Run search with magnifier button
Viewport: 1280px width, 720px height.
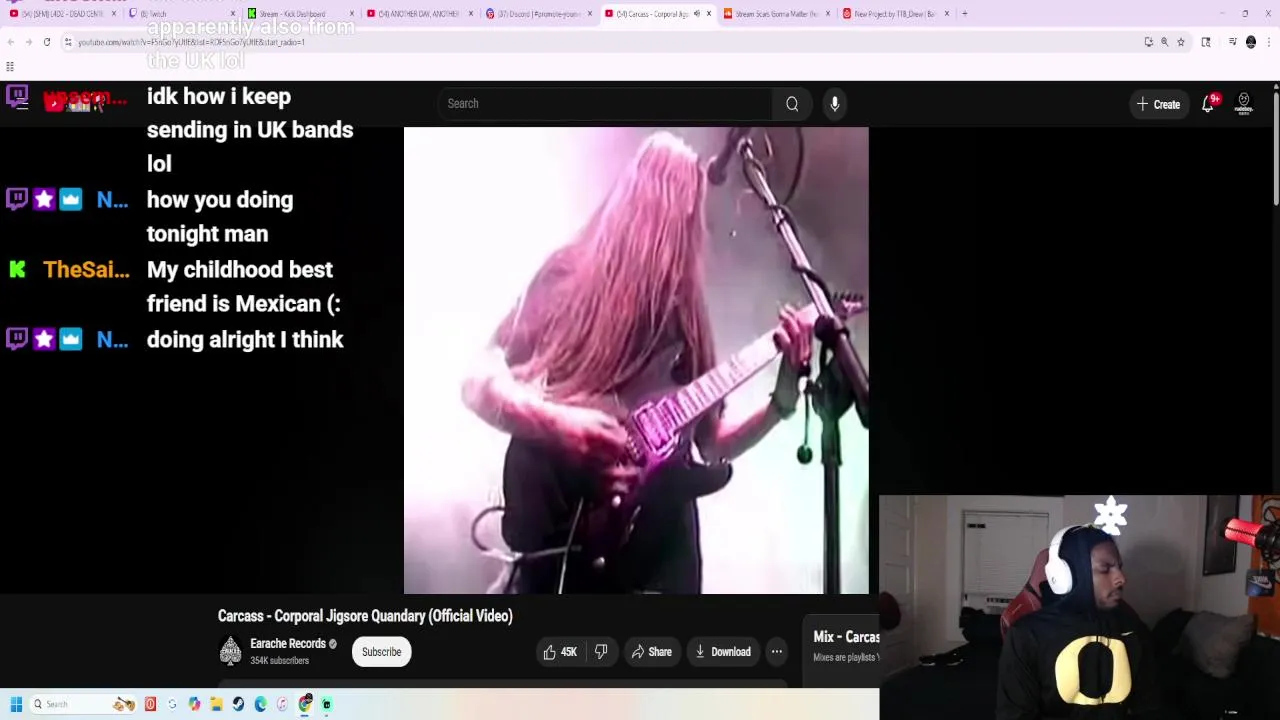pos(792,104)
